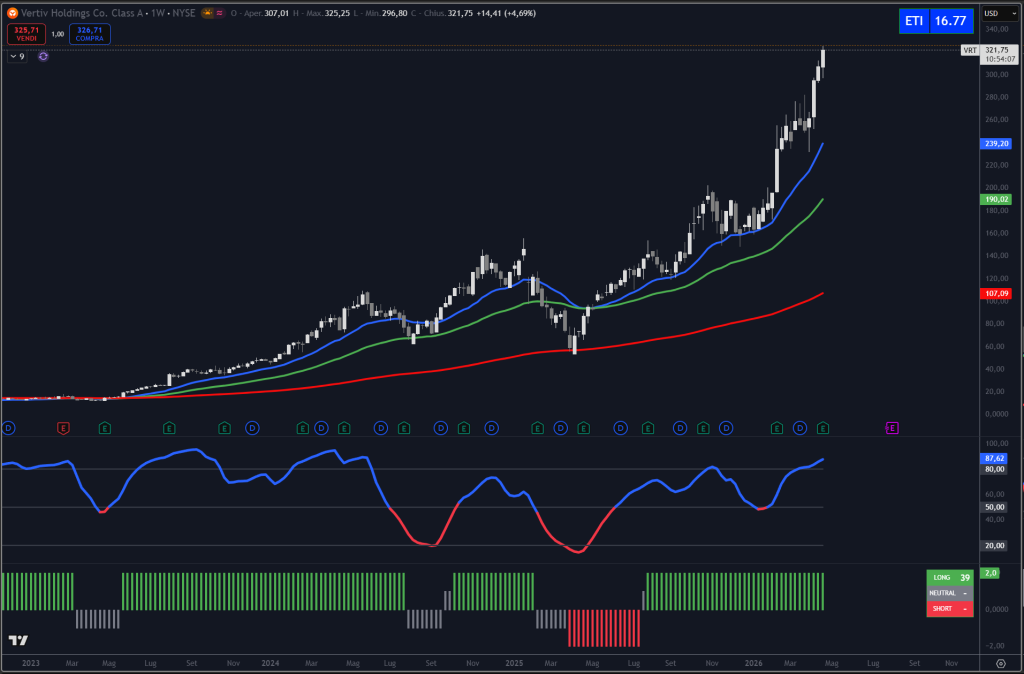Collapse the indicator legend with the chevron arrow
Screen dimensions: 1024x674
pos(13,57)
